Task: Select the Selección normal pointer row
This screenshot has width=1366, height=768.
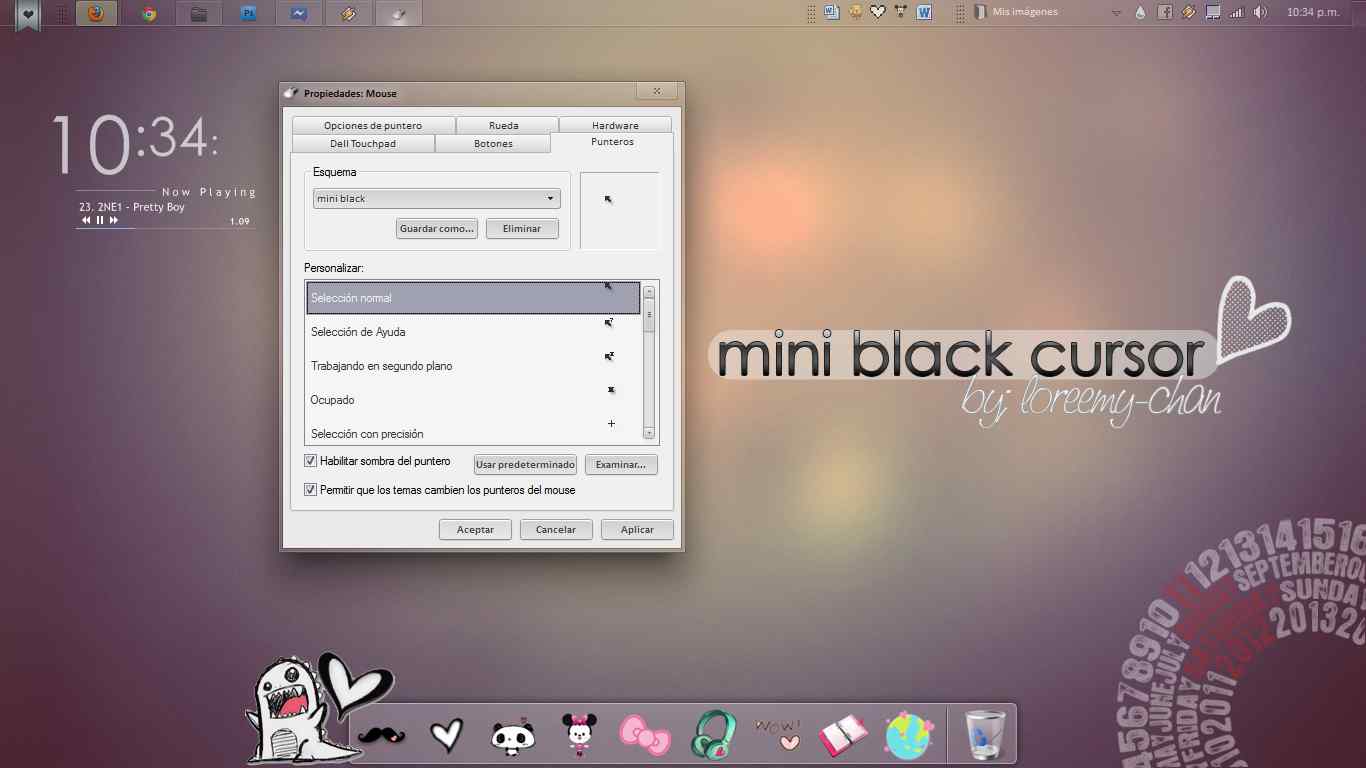Action: pyautogui.click(x=473, y=298)
